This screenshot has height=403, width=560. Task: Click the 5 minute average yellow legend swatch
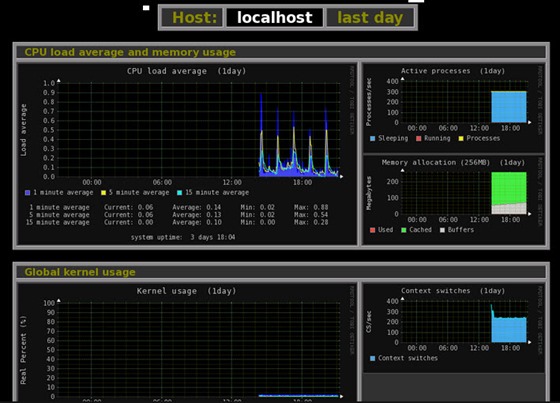[104, 193]
